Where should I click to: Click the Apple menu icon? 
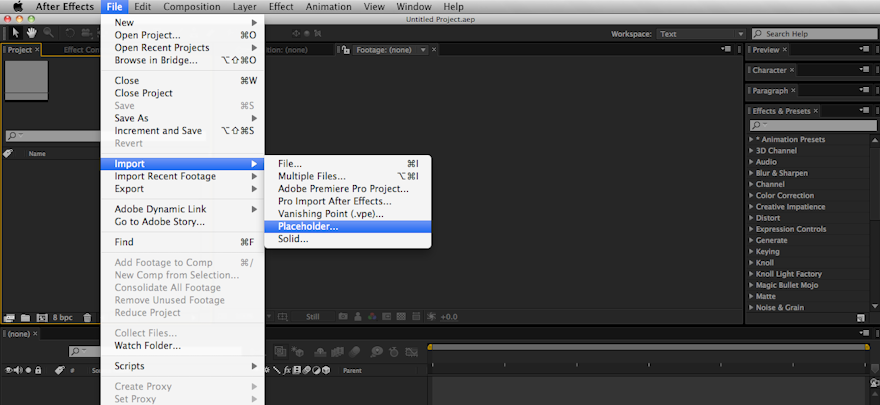tap(17, 7)
